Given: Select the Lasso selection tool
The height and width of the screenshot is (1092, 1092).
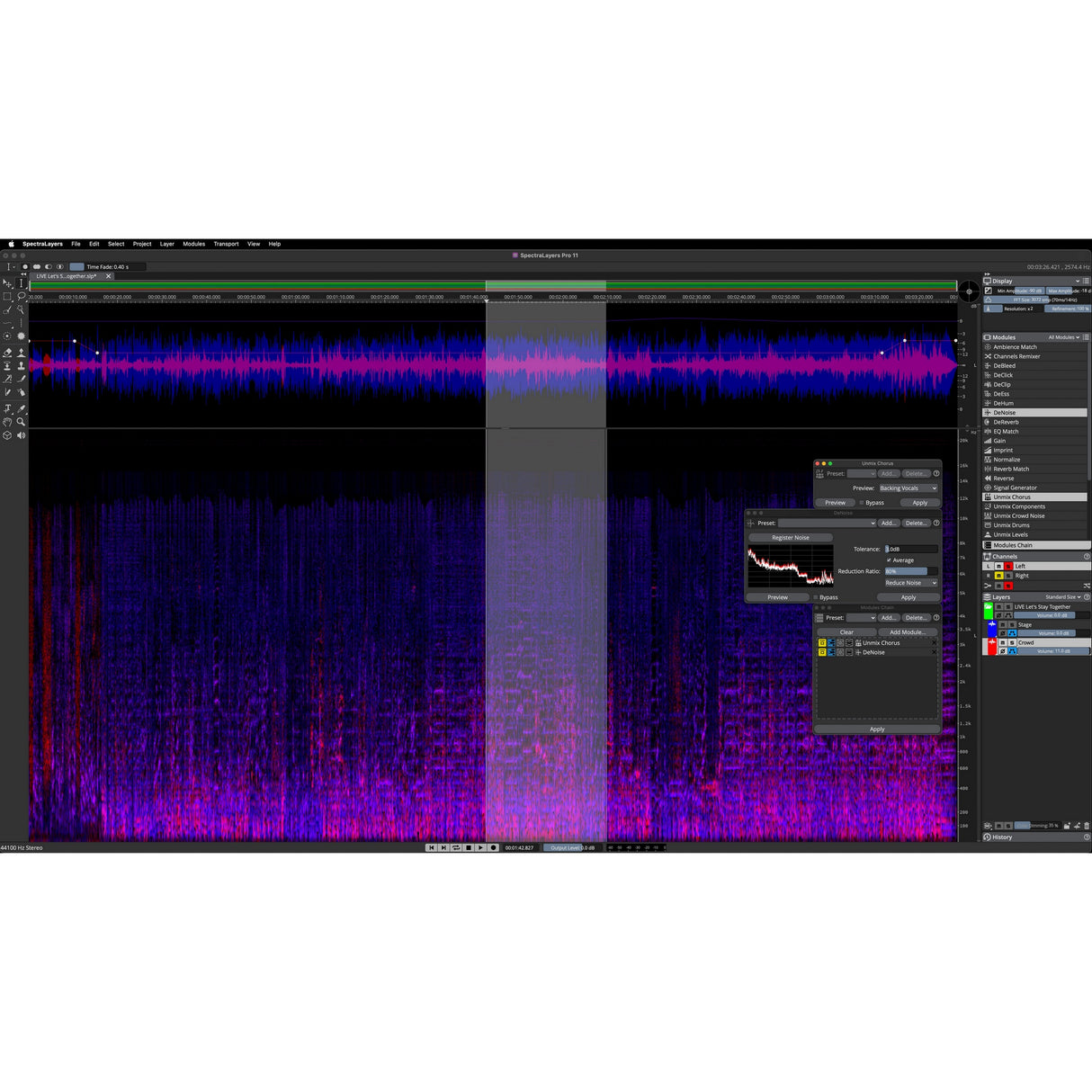Looking at the screenshot, I should point(21,295).
